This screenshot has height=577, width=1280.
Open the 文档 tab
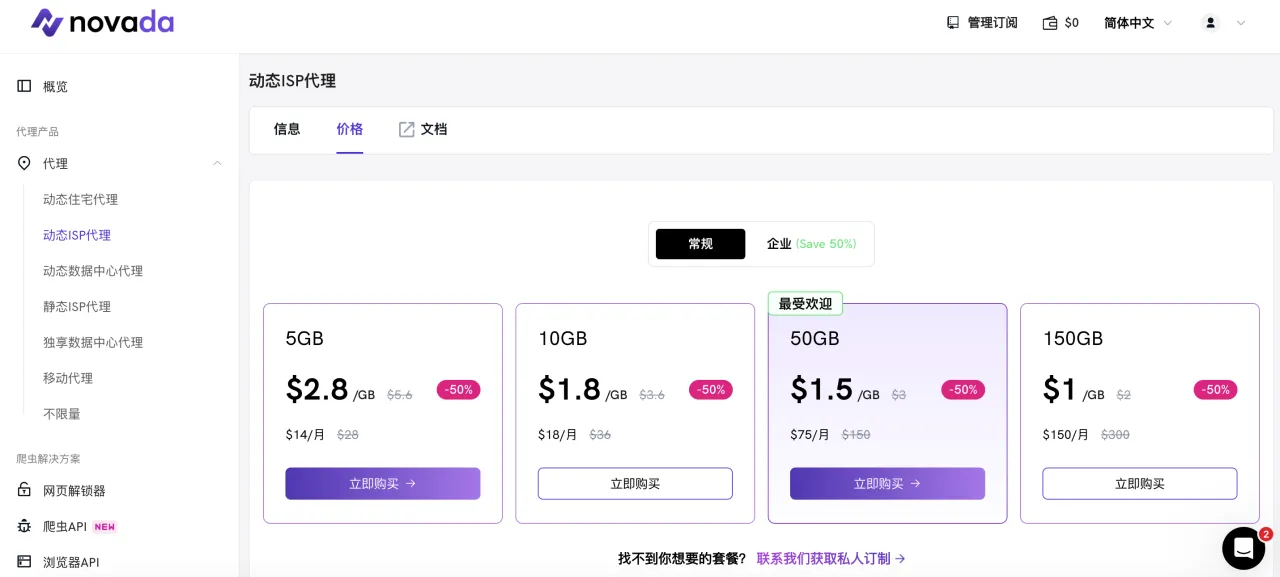point(423,129)
